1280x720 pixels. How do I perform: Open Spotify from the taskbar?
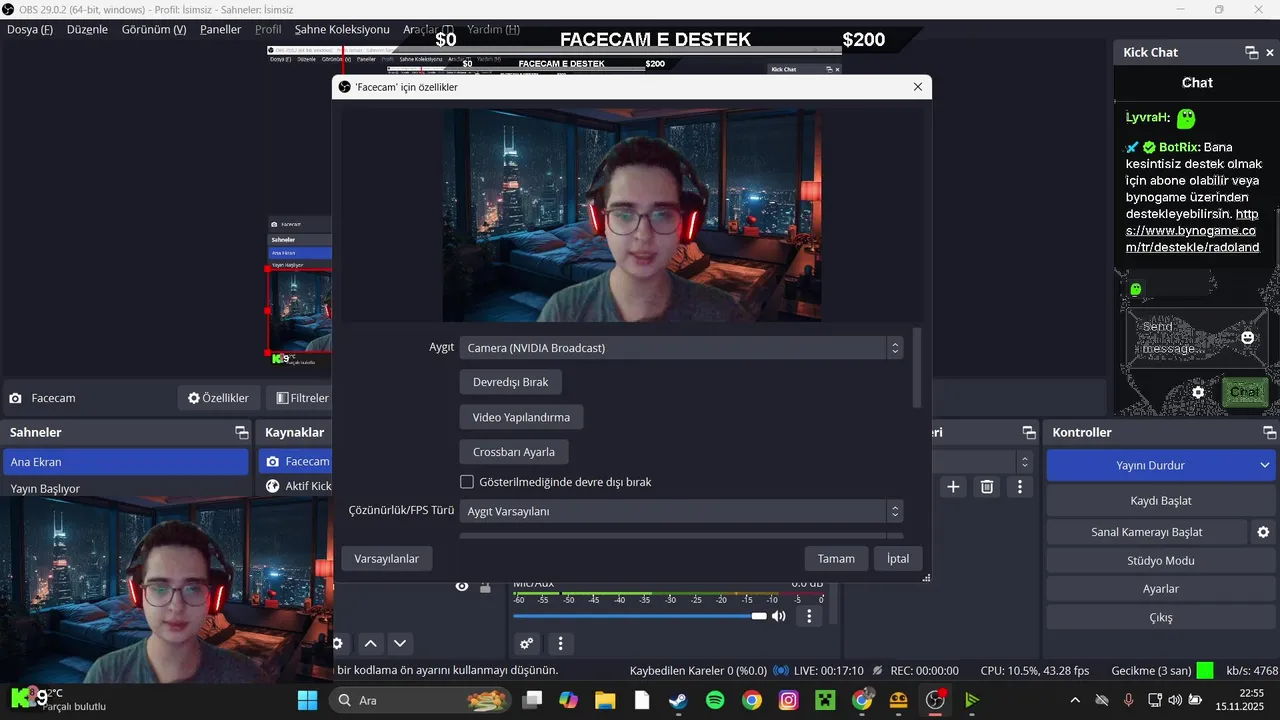pos(715,700)
